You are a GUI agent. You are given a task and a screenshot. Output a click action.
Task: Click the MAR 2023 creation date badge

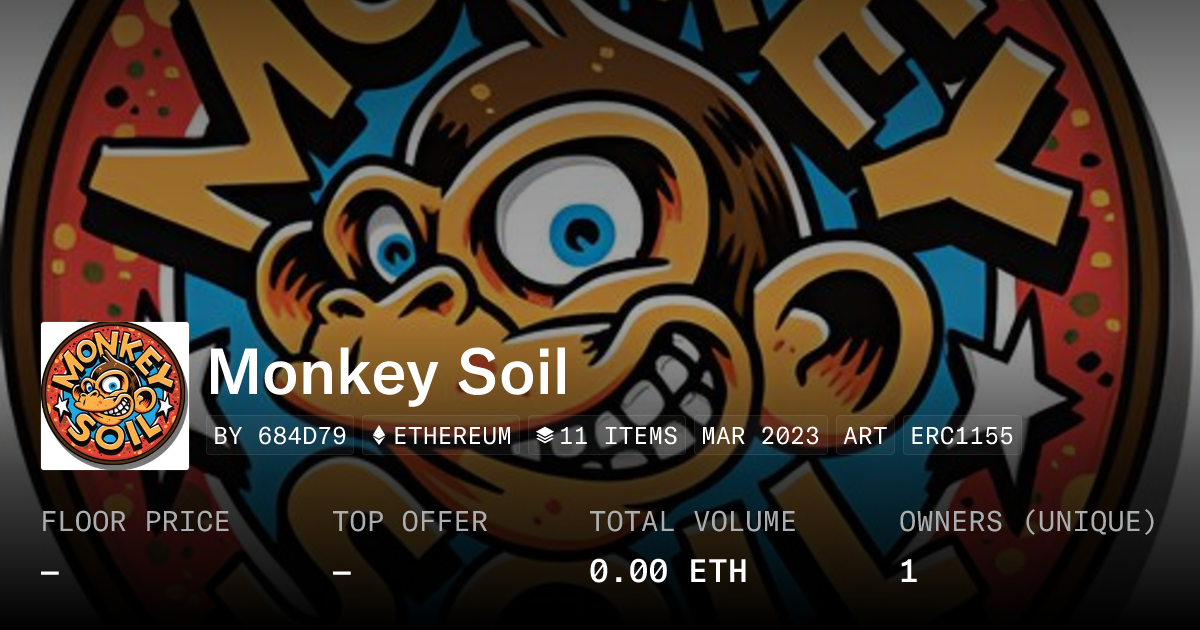[x=761, y=436]
